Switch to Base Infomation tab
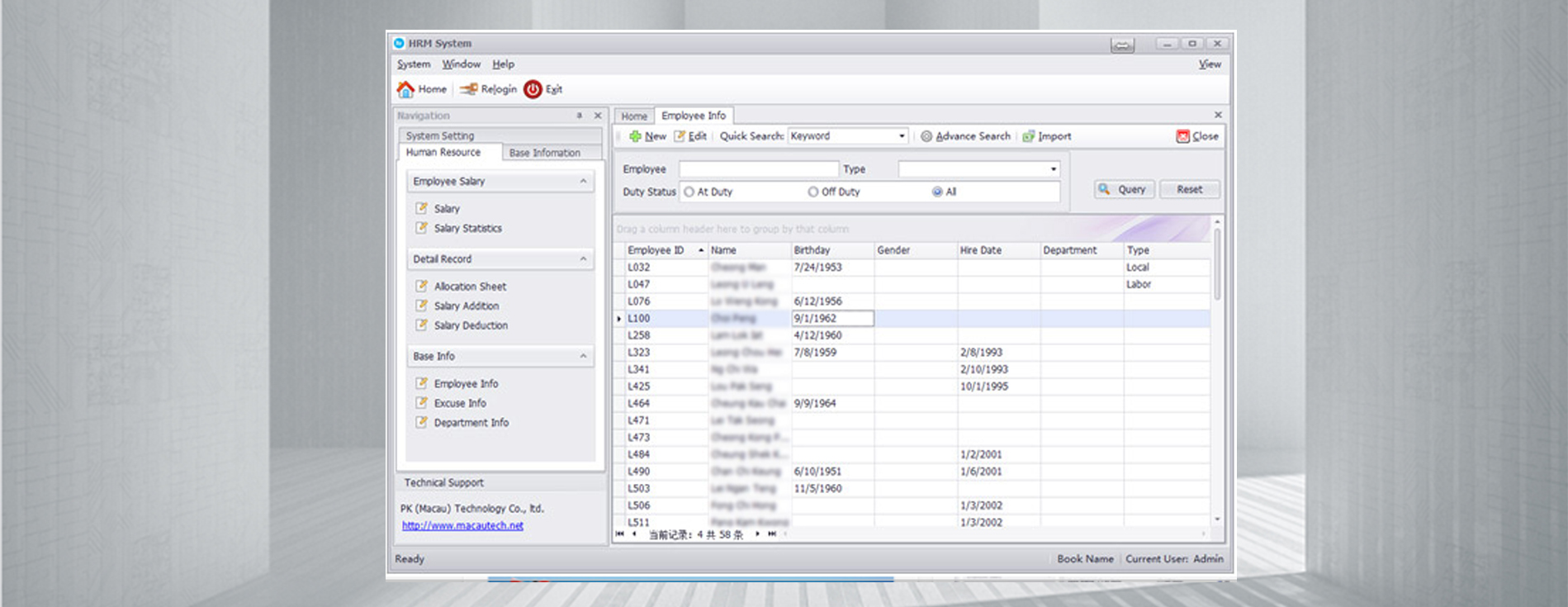The height and width of the screenshot is (607, 1568). (545, 153)
